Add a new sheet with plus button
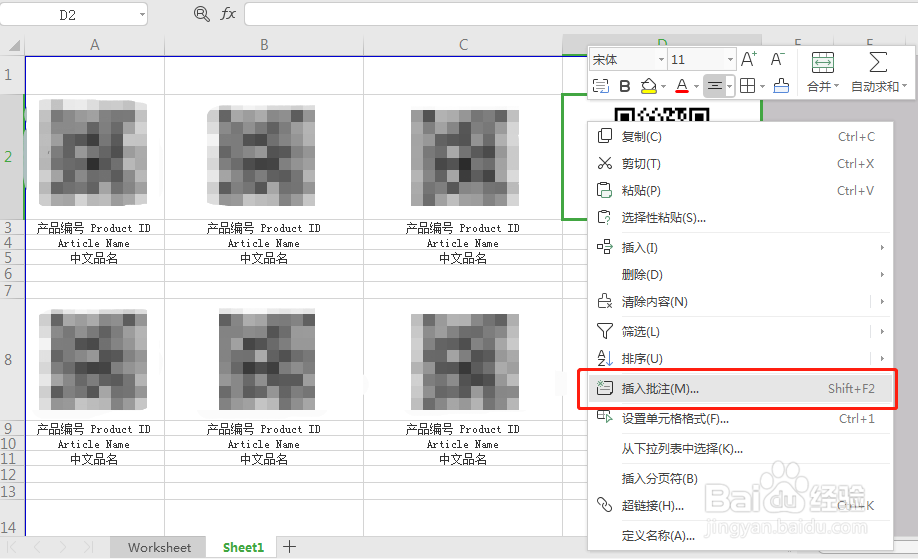 [289, 547]
